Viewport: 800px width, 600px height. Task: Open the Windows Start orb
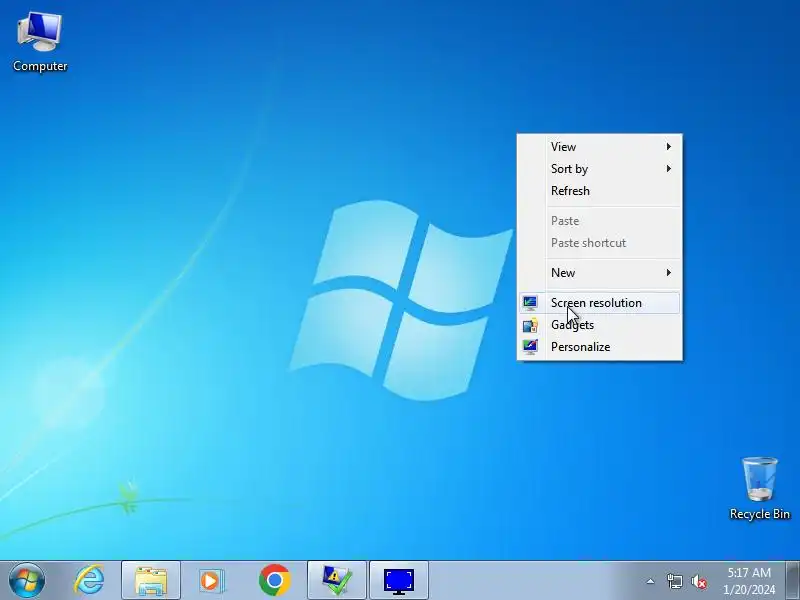(27, 580)
